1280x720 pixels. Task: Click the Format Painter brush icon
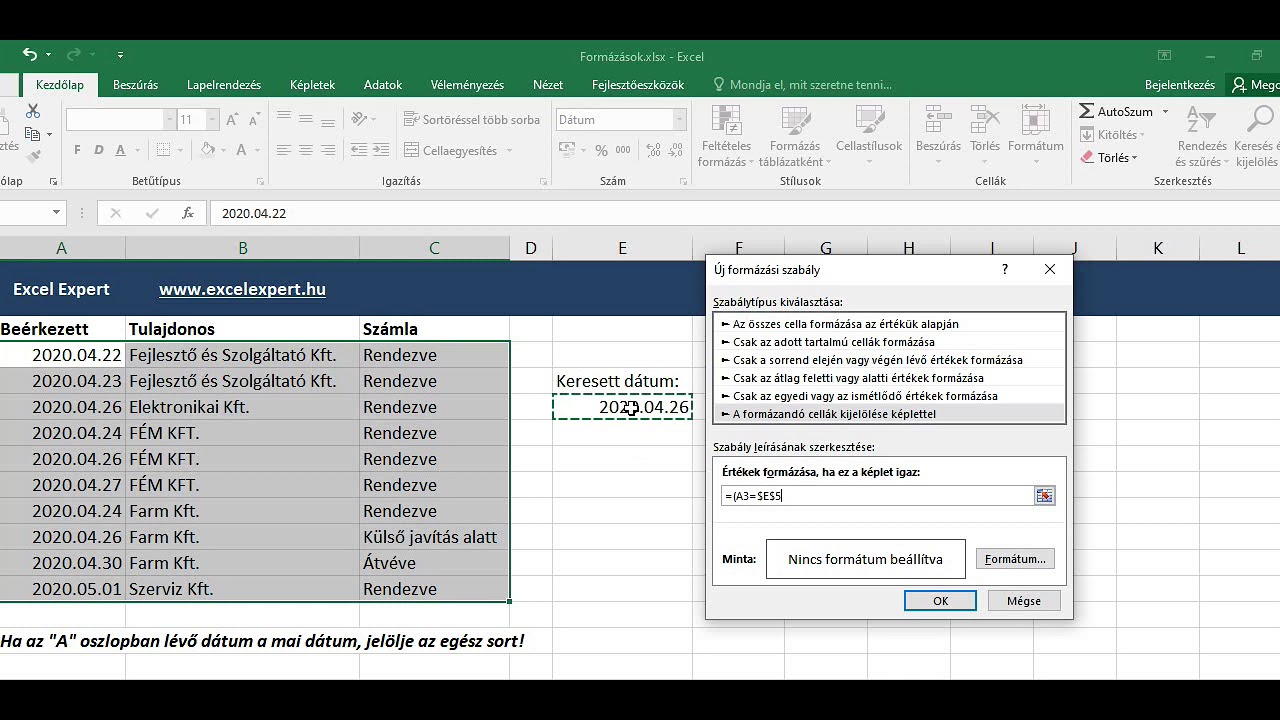click(x=33, y=156)
